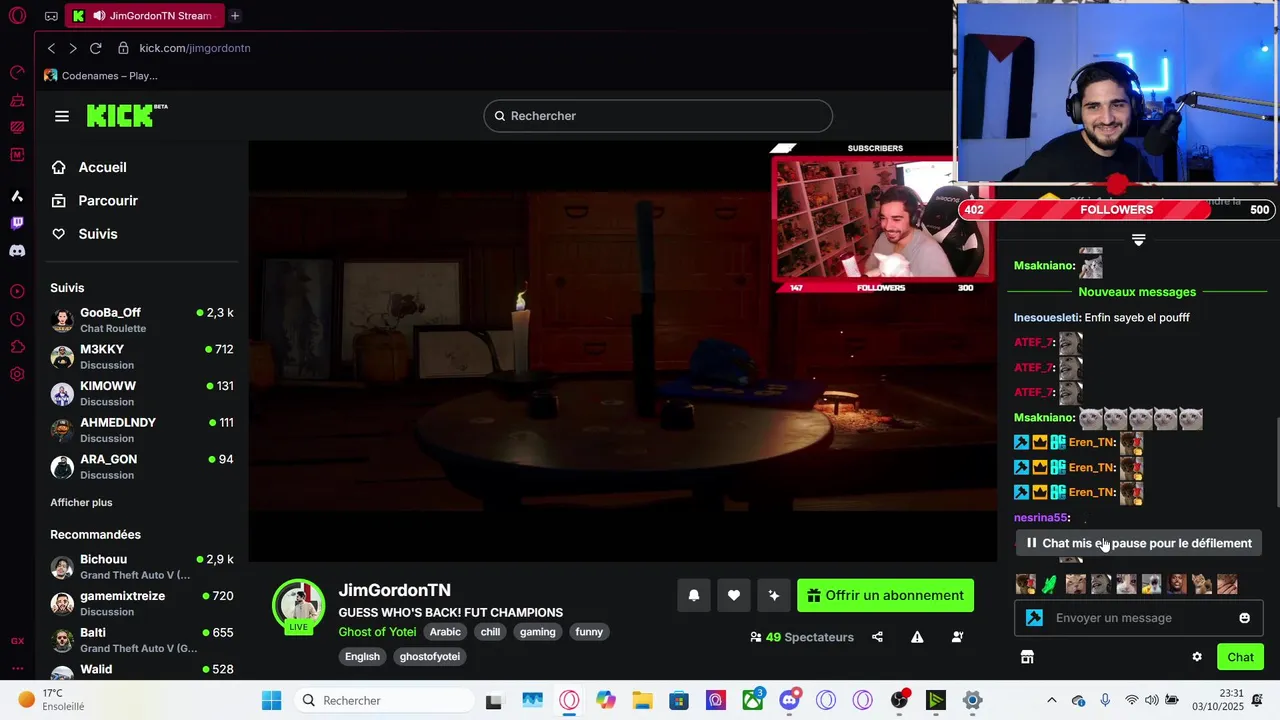
Task: Open Parcourir in the sidebar
Action: click(108, 200)
